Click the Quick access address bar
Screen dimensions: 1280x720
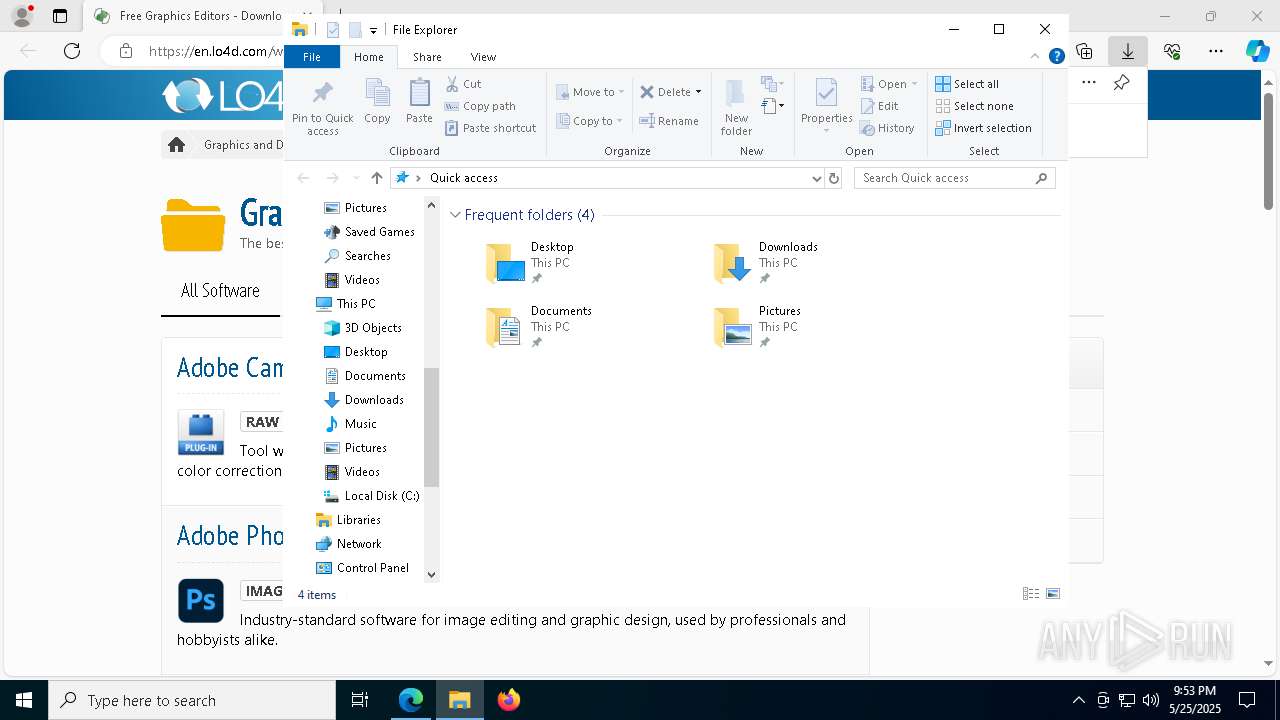point(607,178)
